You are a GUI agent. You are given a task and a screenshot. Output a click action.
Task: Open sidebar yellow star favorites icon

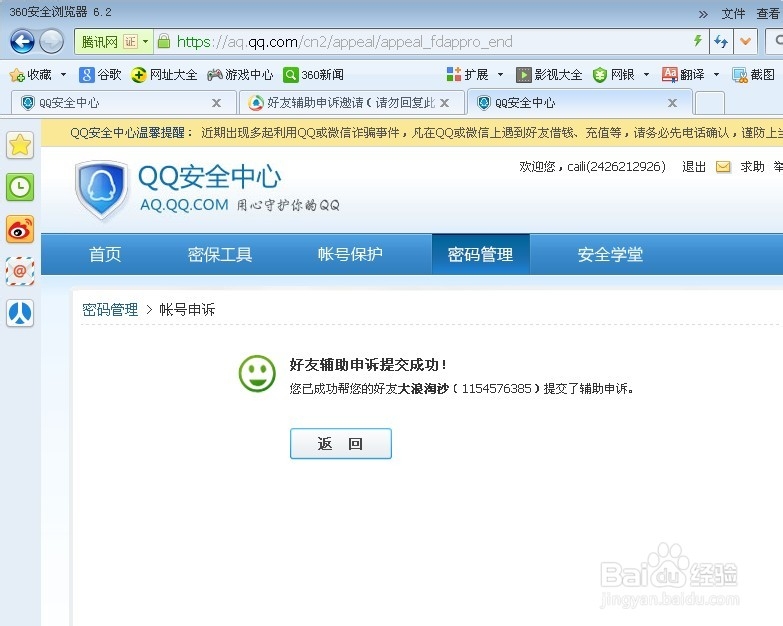[20, 145]
